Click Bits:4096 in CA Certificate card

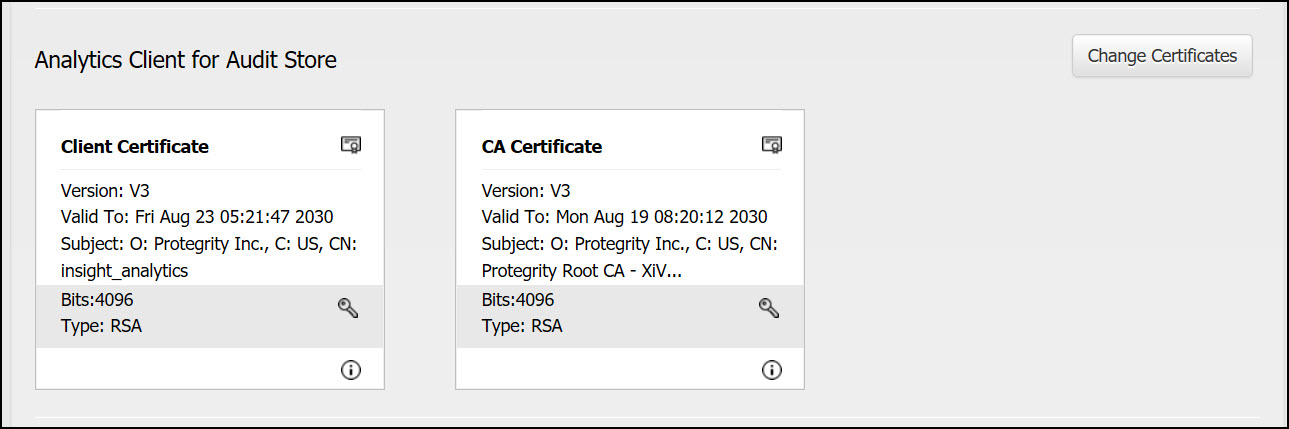(x=518, y=300)
